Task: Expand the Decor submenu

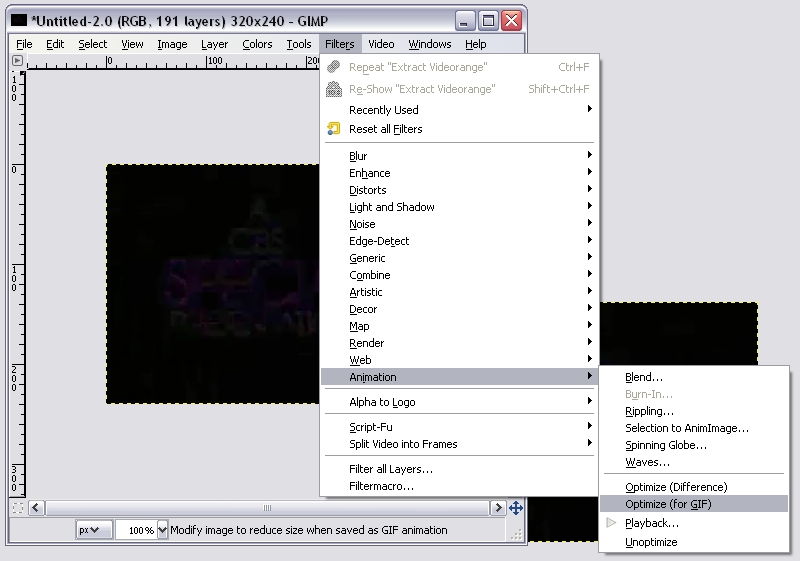Action: pyautogui.click(x=459, y=309)
